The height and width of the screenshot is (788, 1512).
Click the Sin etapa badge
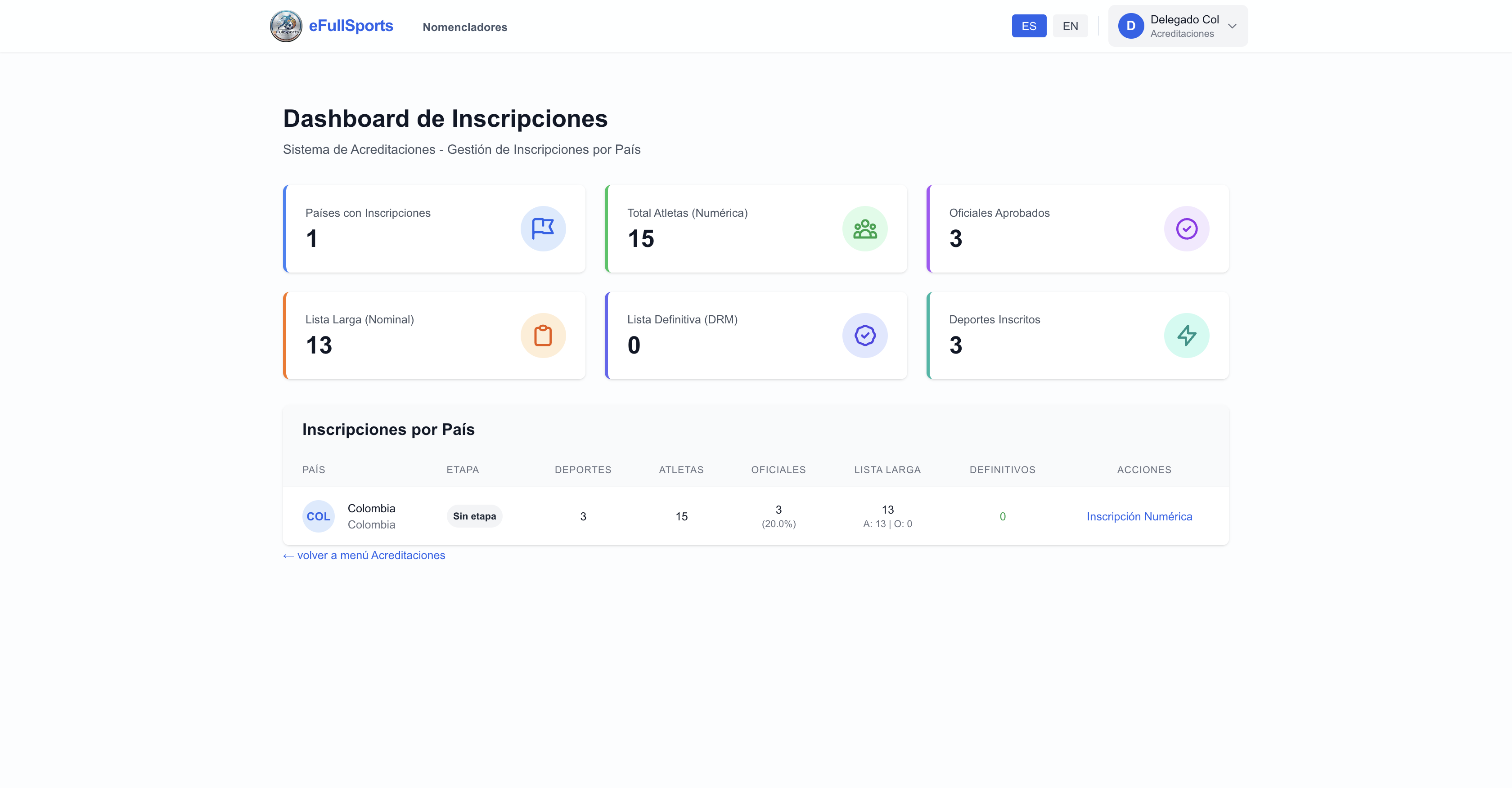pos(474,516)
